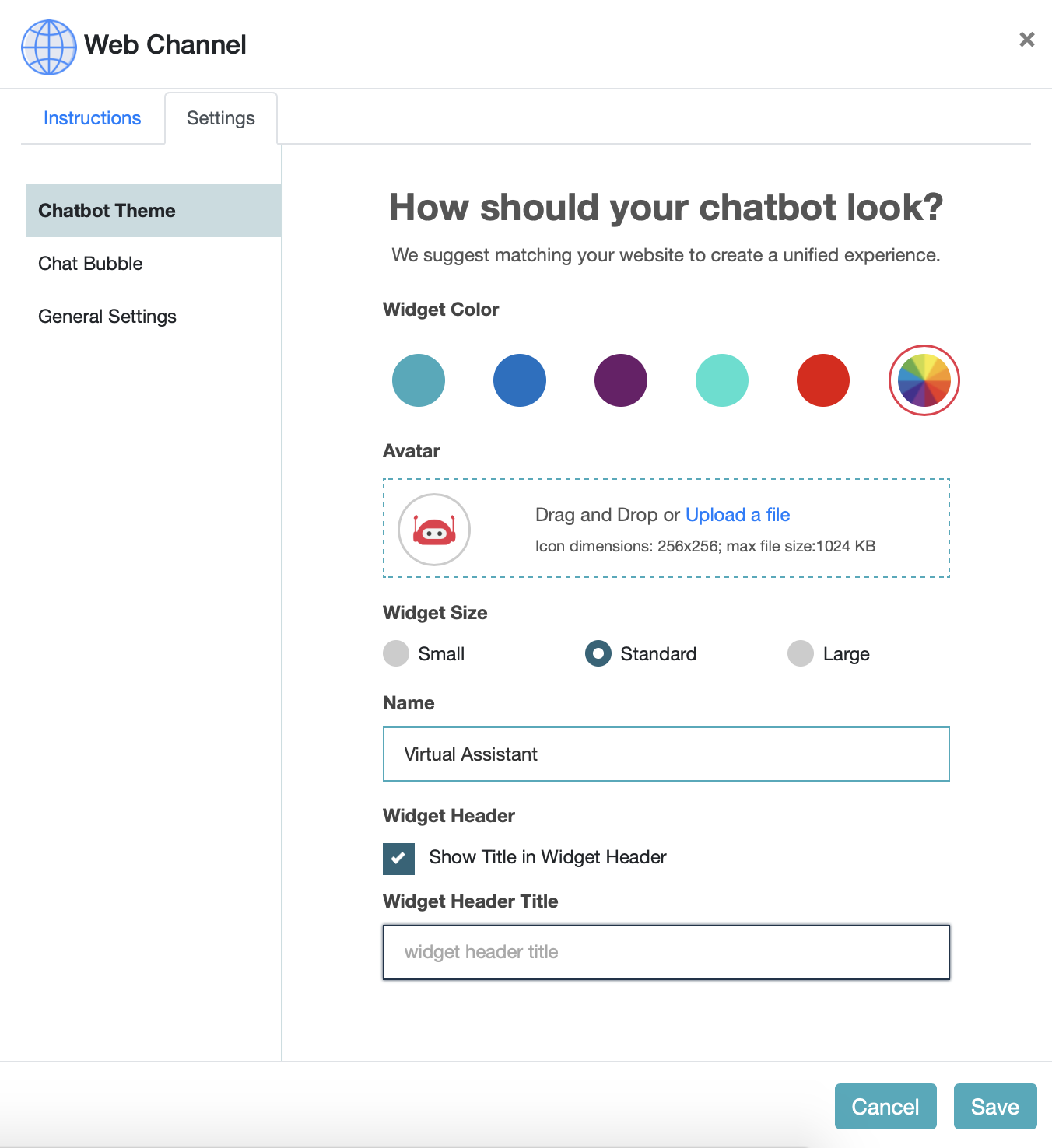Click the Virtual Assistant name field
Viewport: 1052px width, 1148px height.
pyautogui.click(x=665, y=754)
